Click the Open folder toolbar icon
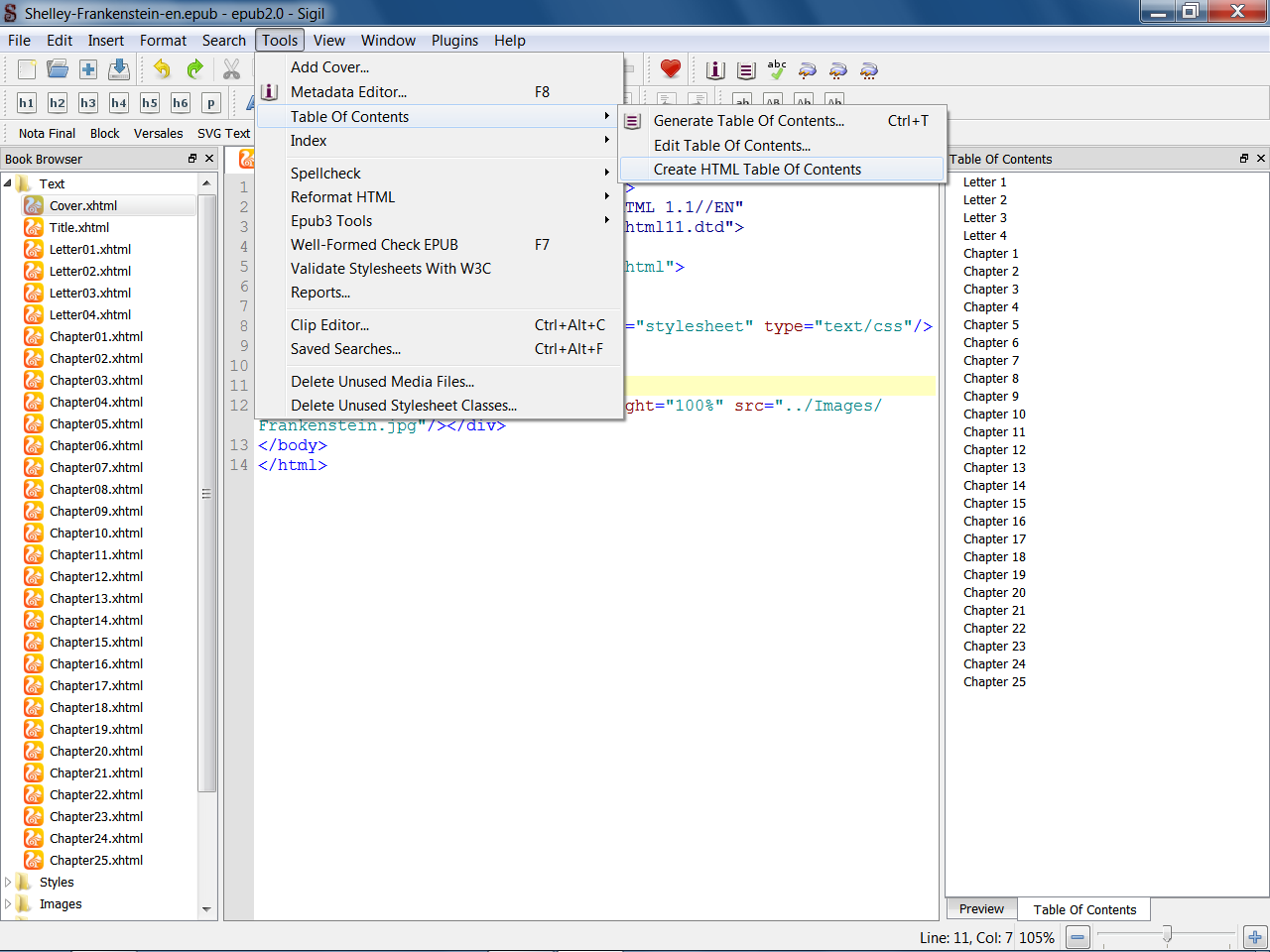Image resolution: width=1270 pixels, height=952 pixels. pos(58,69)
